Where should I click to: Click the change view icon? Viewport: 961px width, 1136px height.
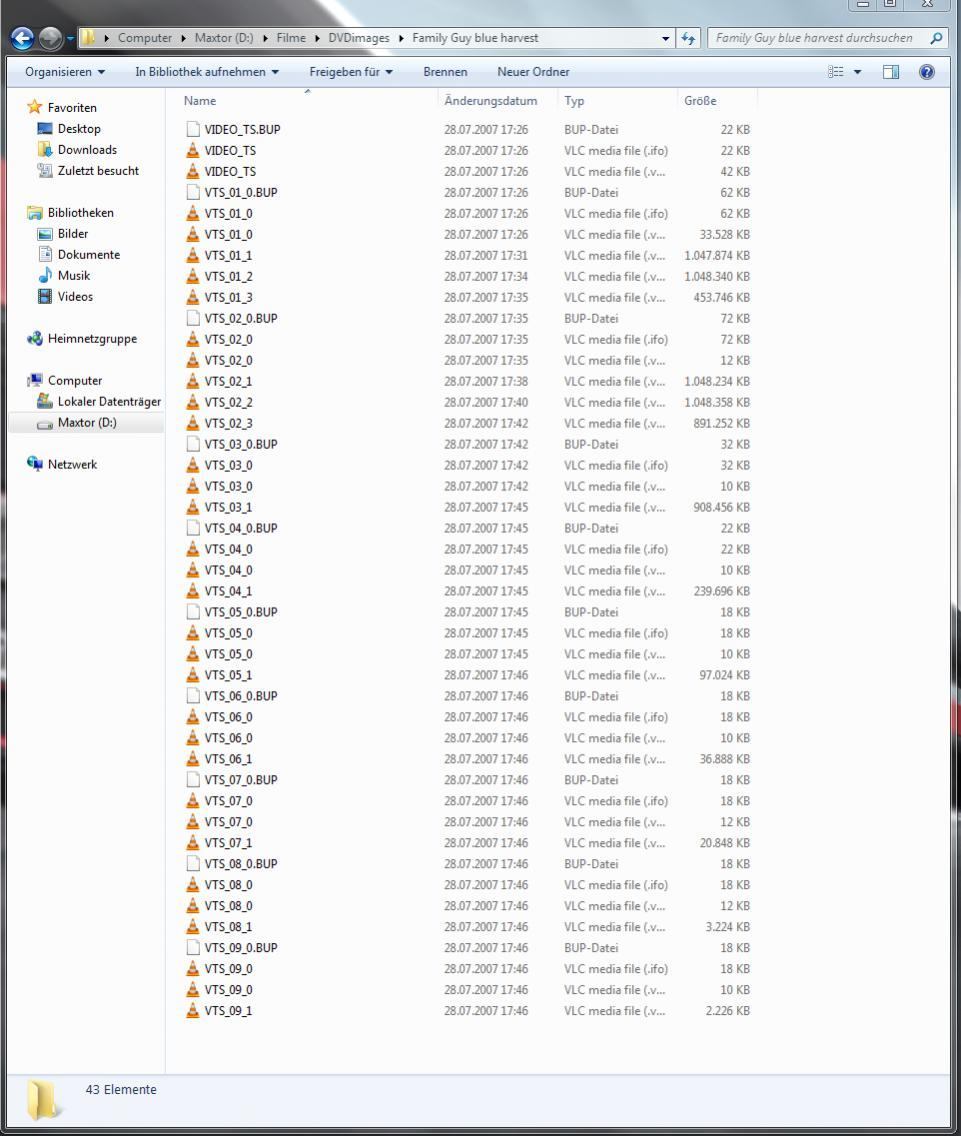tap(836, 72)
